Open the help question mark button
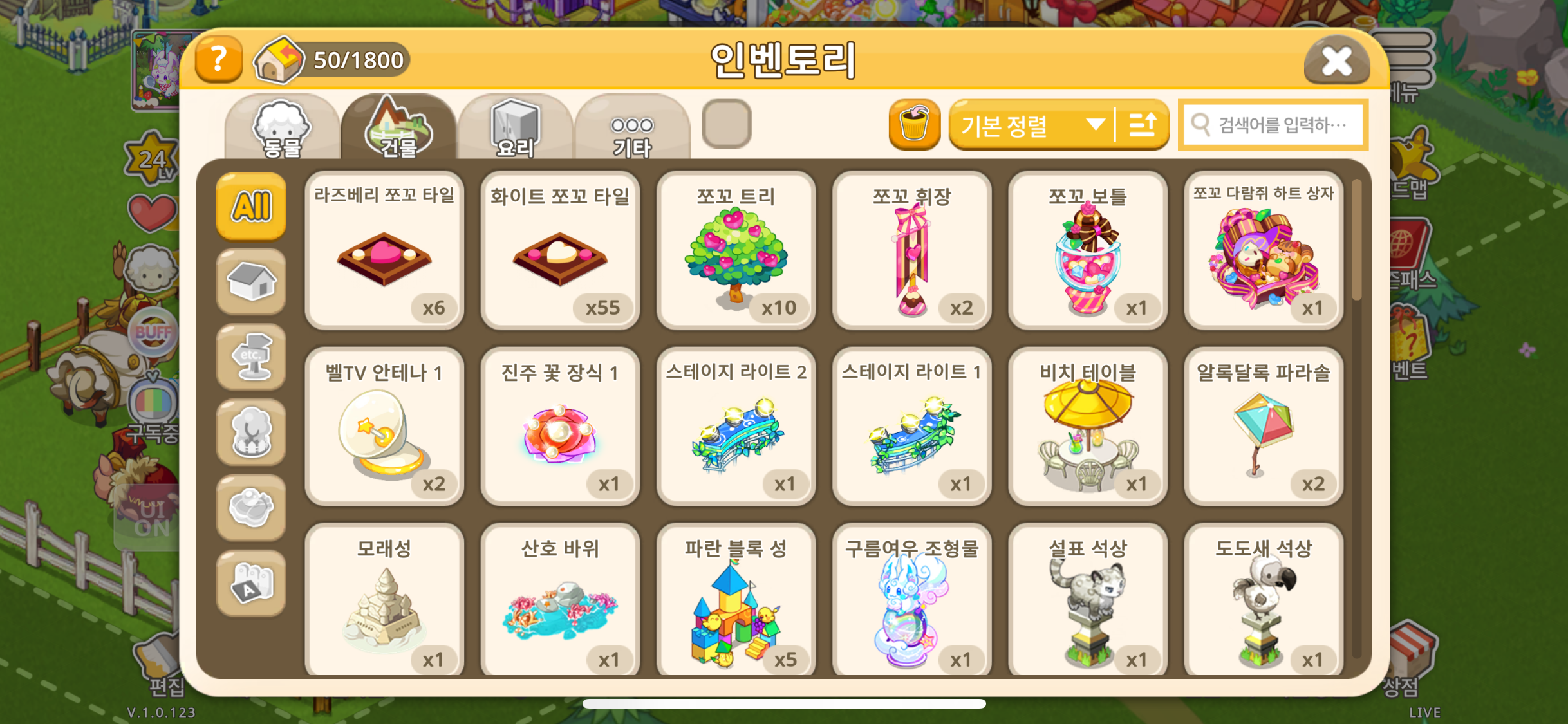This screenshot has height=724, width=1568. [219, 60]
